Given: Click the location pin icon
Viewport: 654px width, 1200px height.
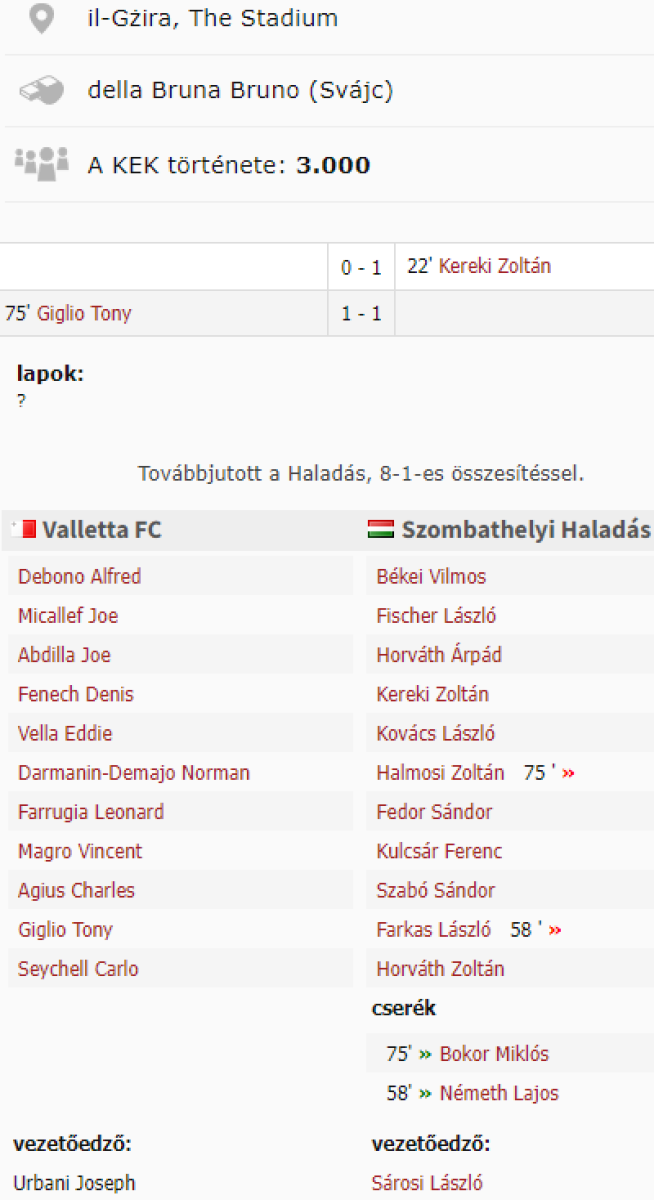Looking at the screenshot, I should (41, 18).
